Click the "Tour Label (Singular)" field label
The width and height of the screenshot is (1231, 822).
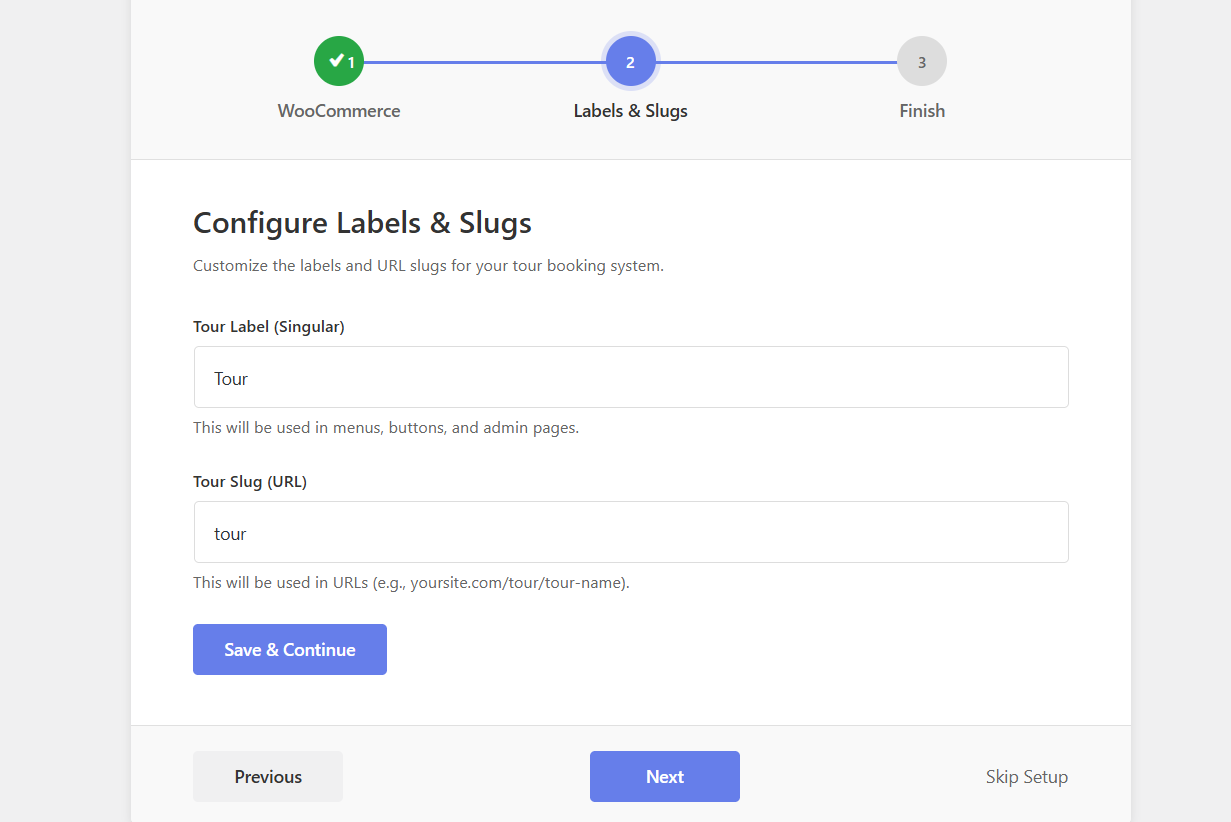pos(269,326)
